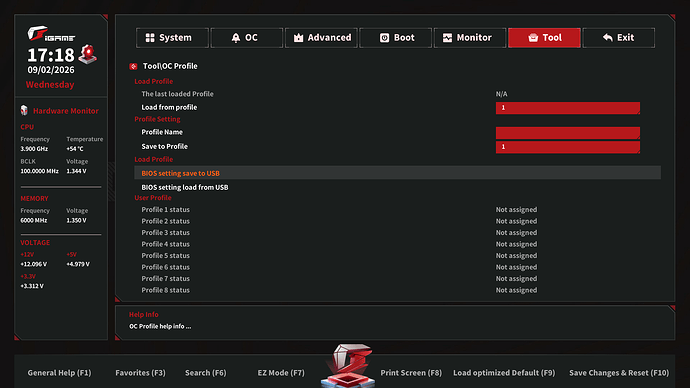Open Favorites (F3) in bottom bar
690x388 pixels.
click(140, 373)
